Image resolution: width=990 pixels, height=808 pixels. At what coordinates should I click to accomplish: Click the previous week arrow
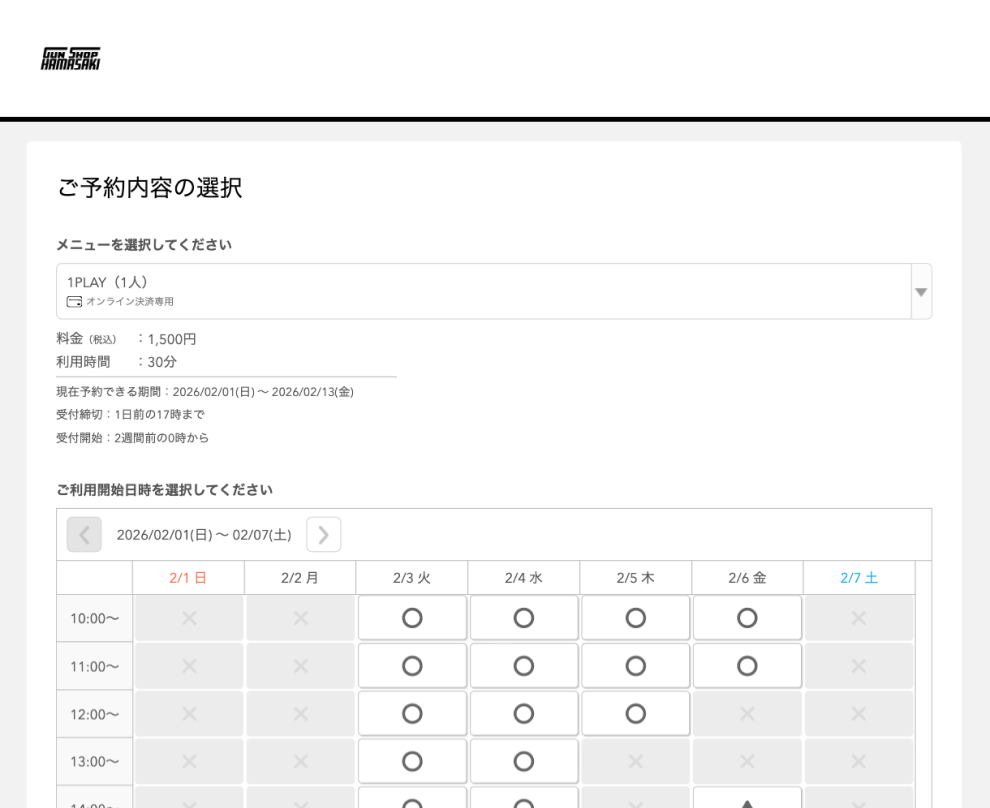[x=84, y=534]
